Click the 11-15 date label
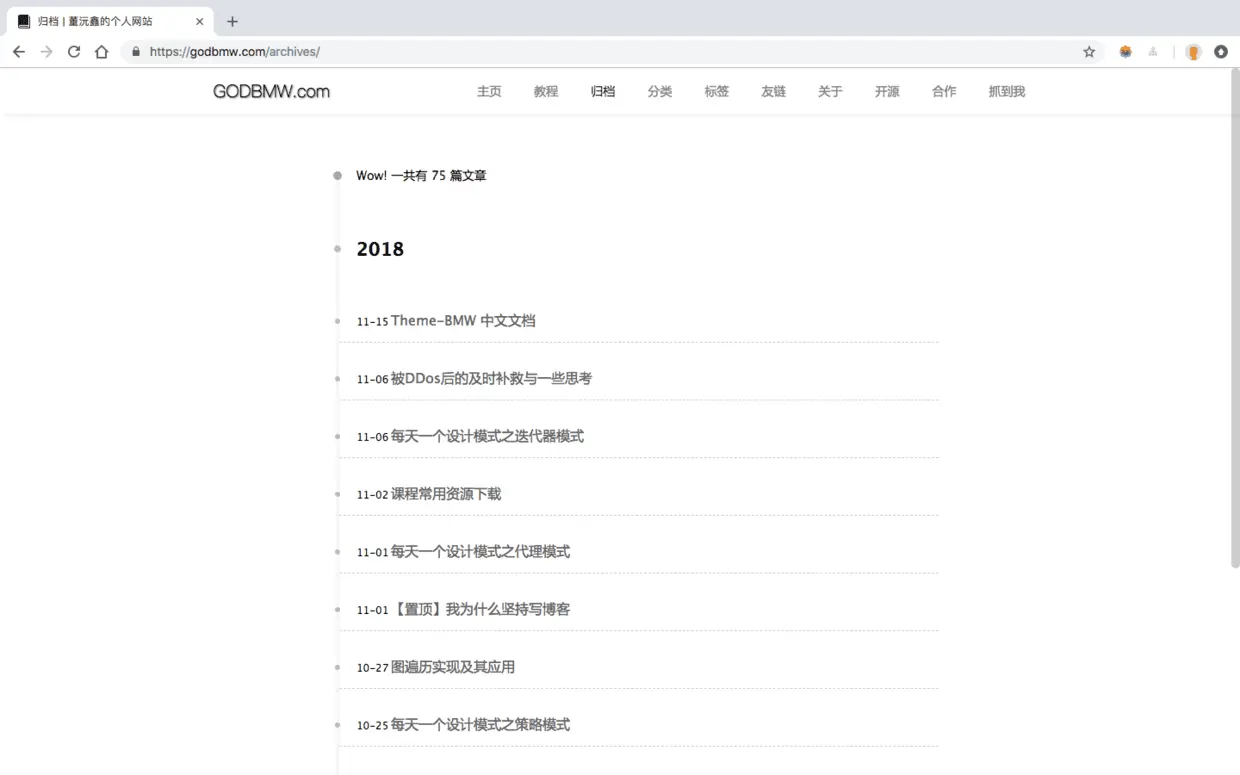 (372, 322)
